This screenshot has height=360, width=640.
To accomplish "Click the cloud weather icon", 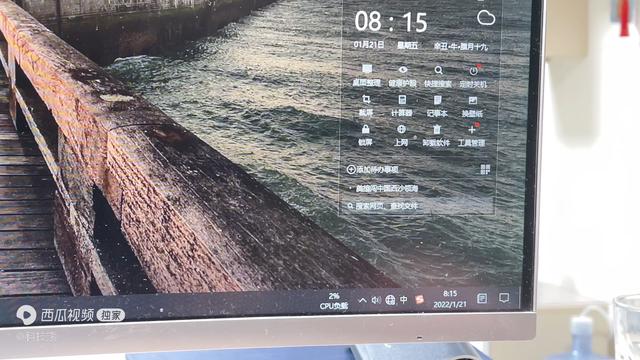I will 486,18.
